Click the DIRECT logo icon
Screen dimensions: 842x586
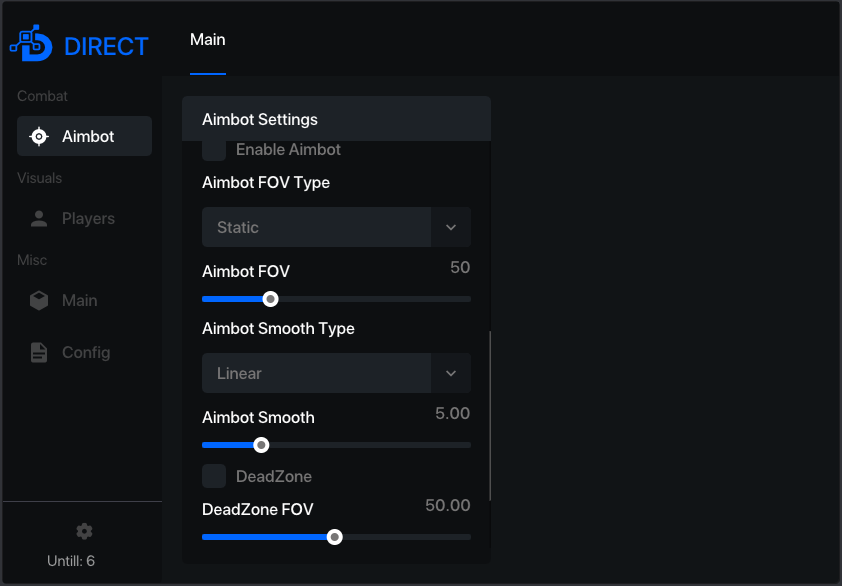click(x=31, y=43)
